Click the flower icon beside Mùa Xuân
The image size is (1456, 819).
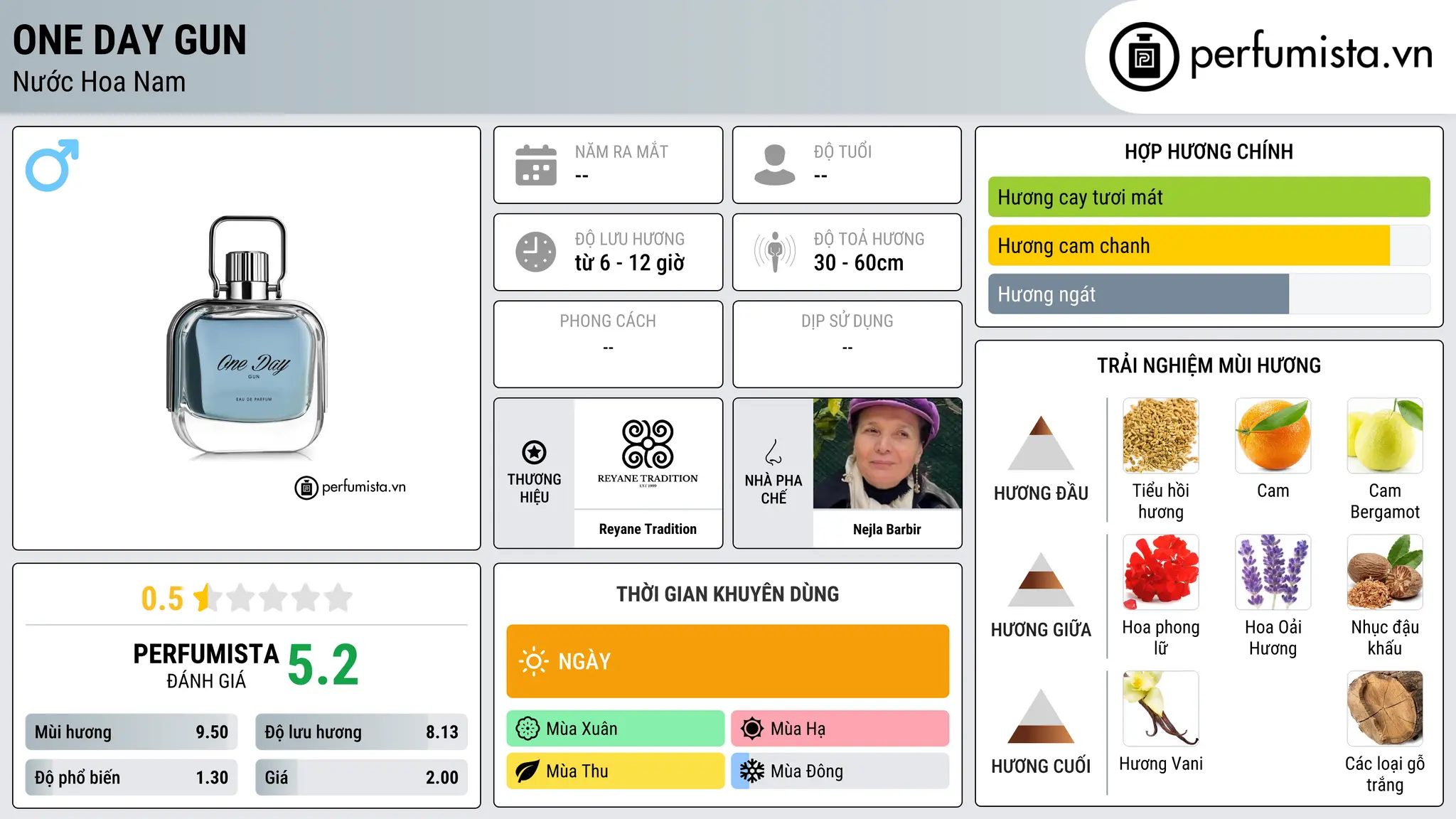[528, 729]
